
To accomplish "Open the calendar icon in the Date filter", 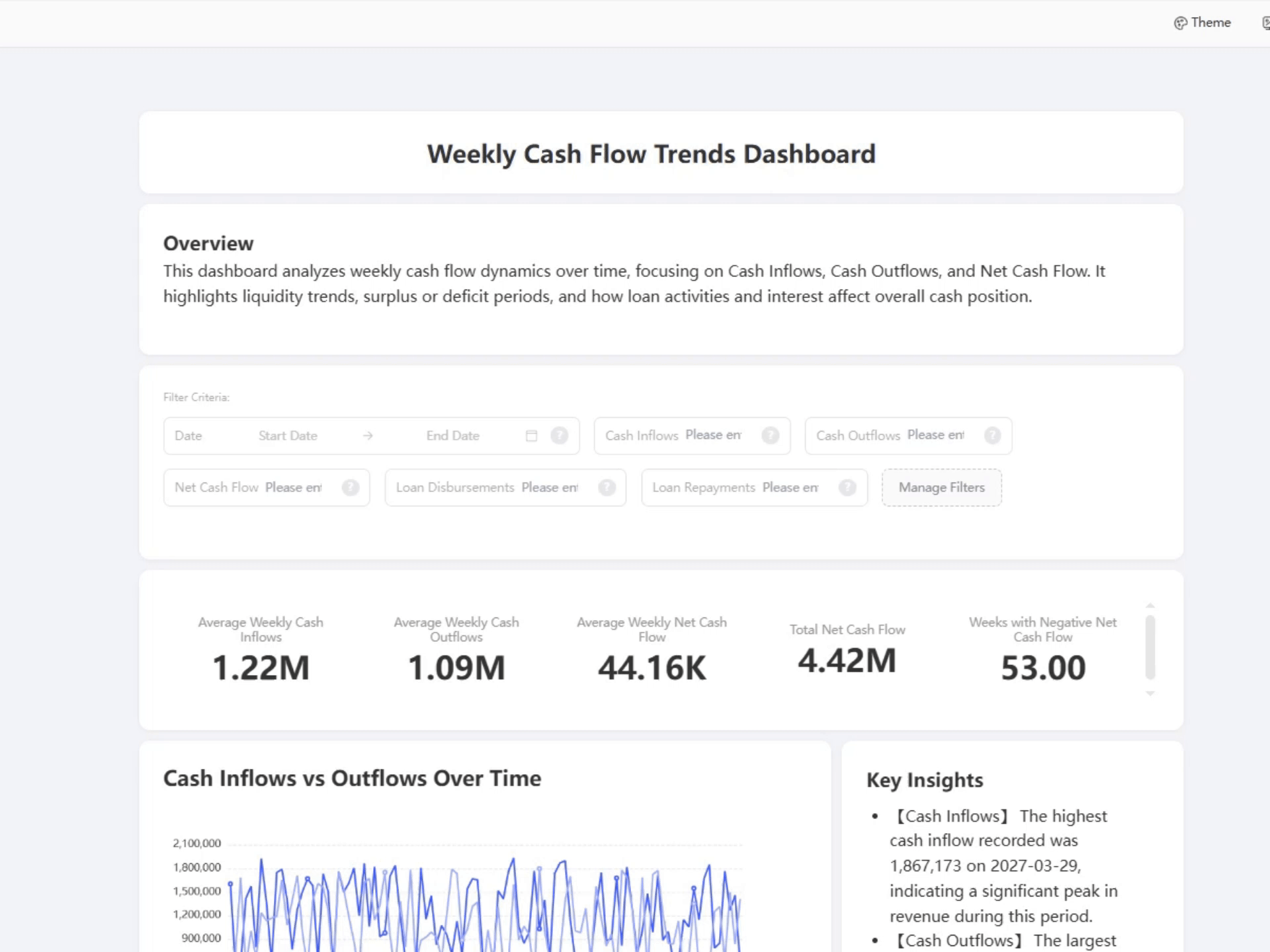I will tap(532, 436).
